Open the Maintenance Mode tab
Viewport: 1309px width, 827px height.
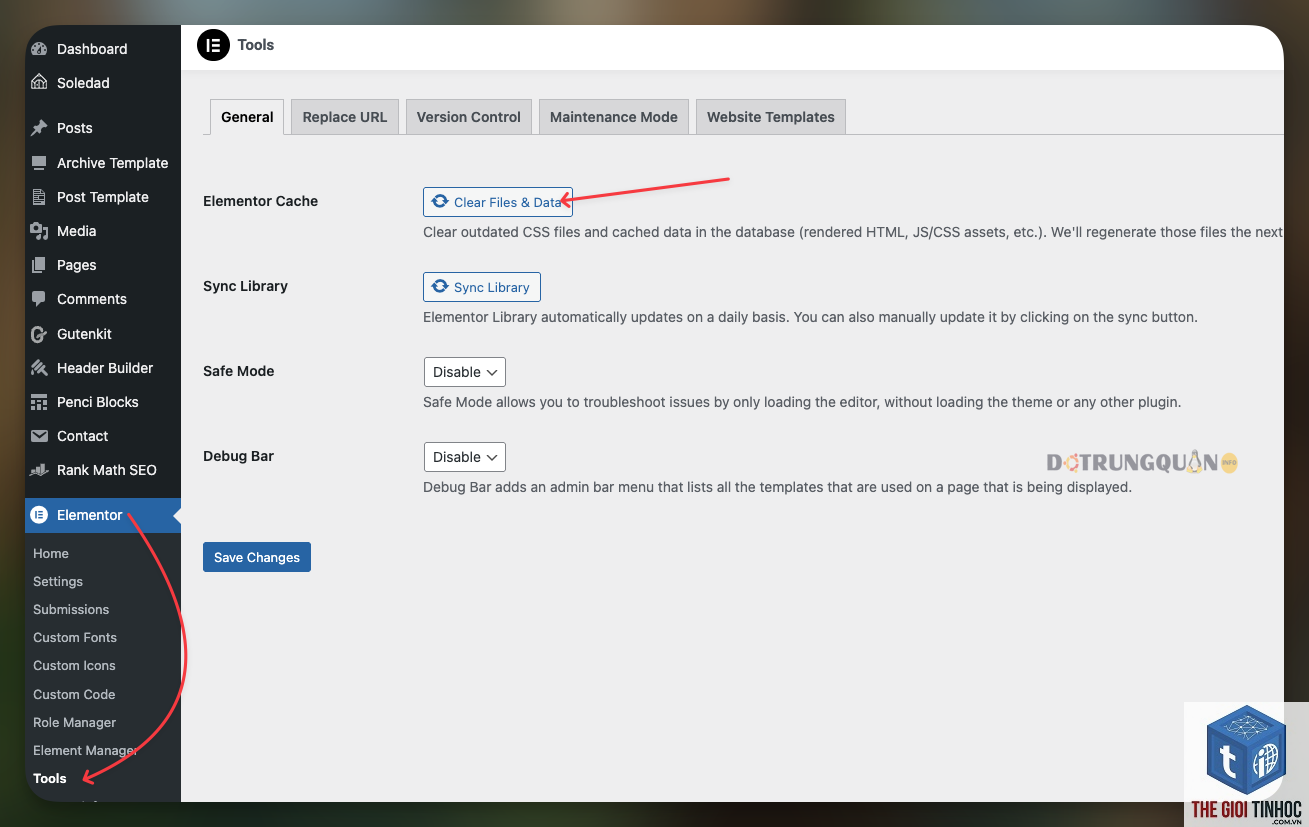pos(614,117)
